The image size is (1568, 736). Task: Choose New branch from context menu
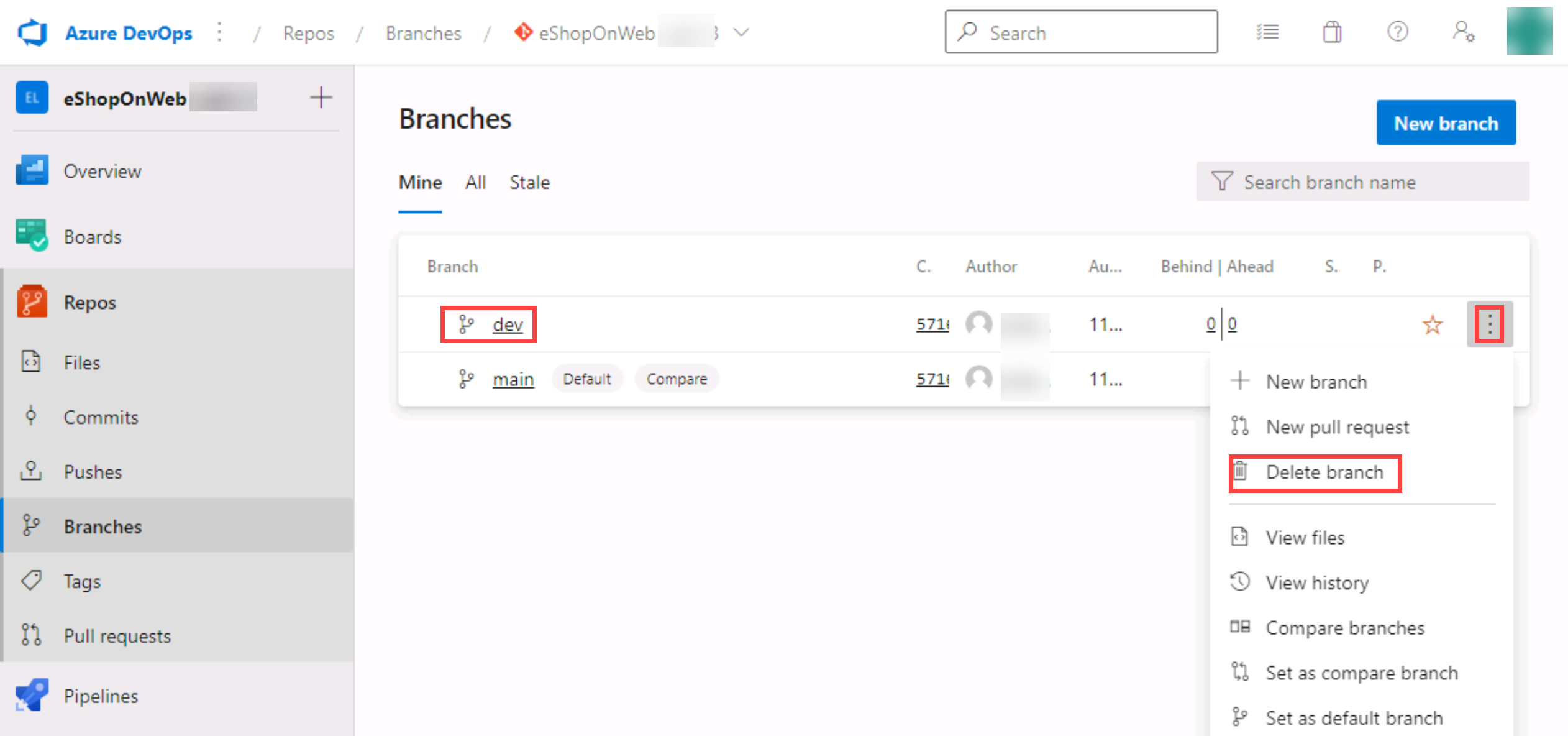coord(1362,381)
